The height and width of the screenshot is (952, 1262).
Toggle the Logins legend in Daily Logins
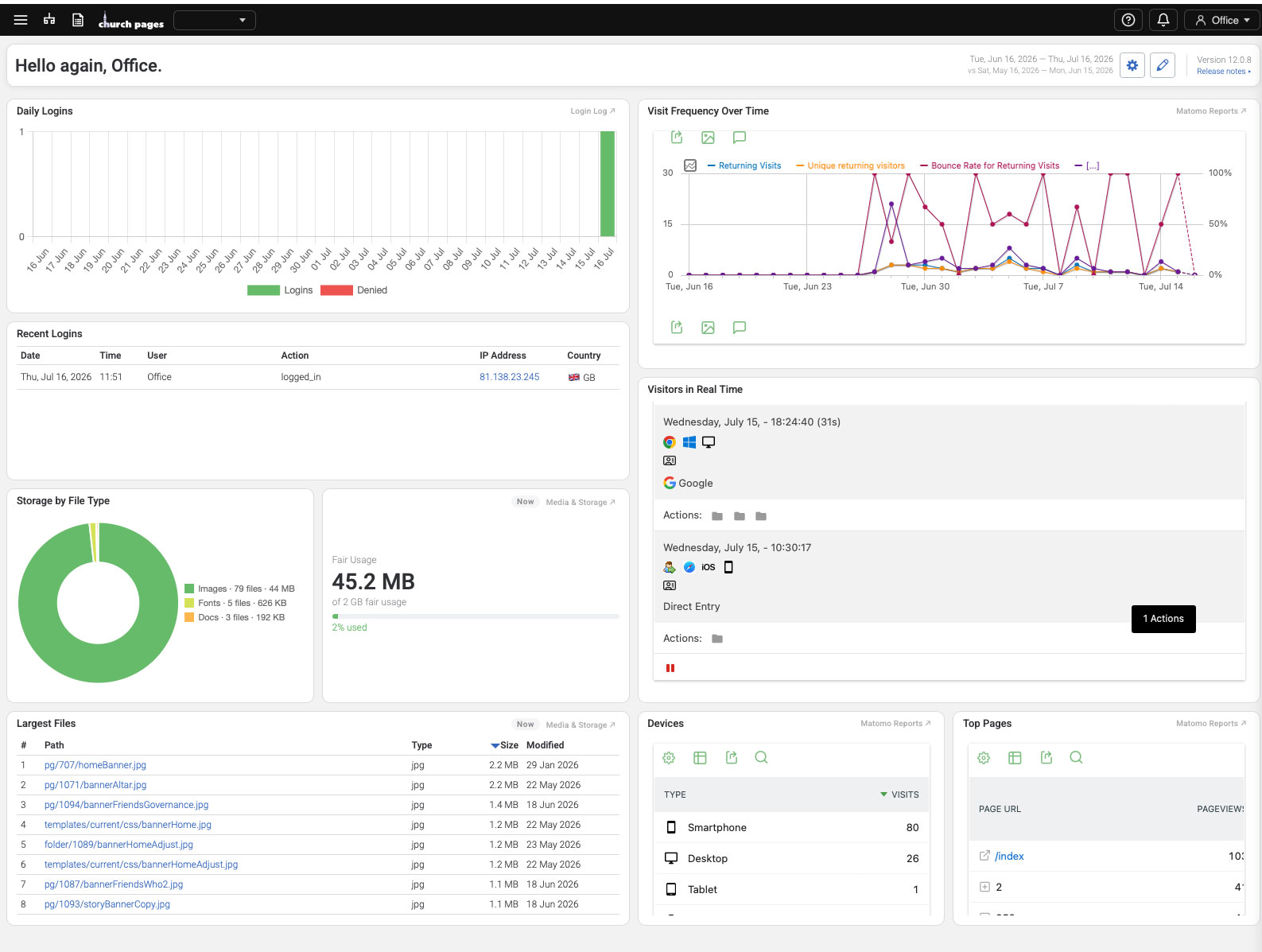point(280,290)
